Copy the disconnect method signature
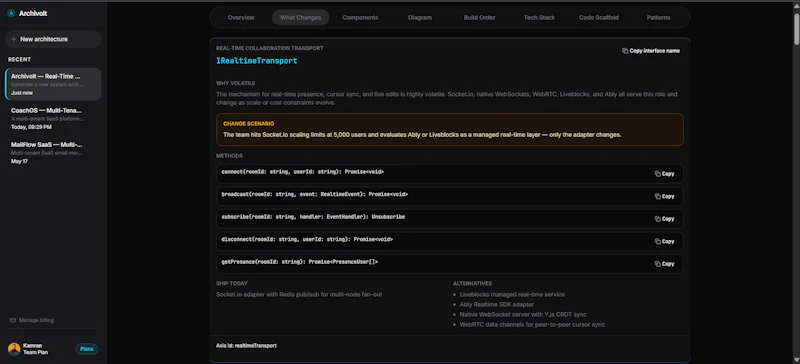The width and height of the screenshot is (800, 364). [664, 241]
